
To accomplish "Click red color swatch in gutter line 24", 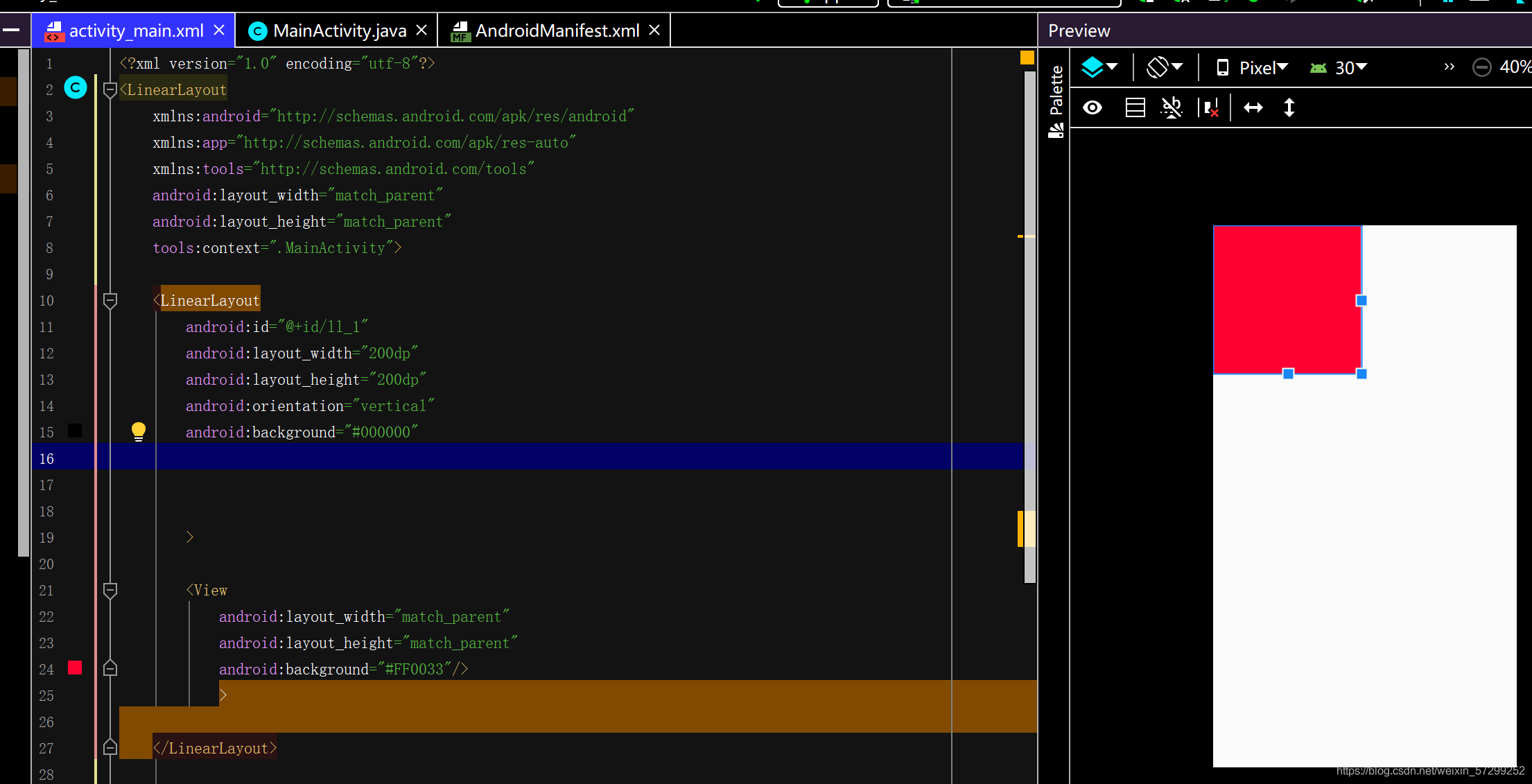I will [x=75, y=668].
